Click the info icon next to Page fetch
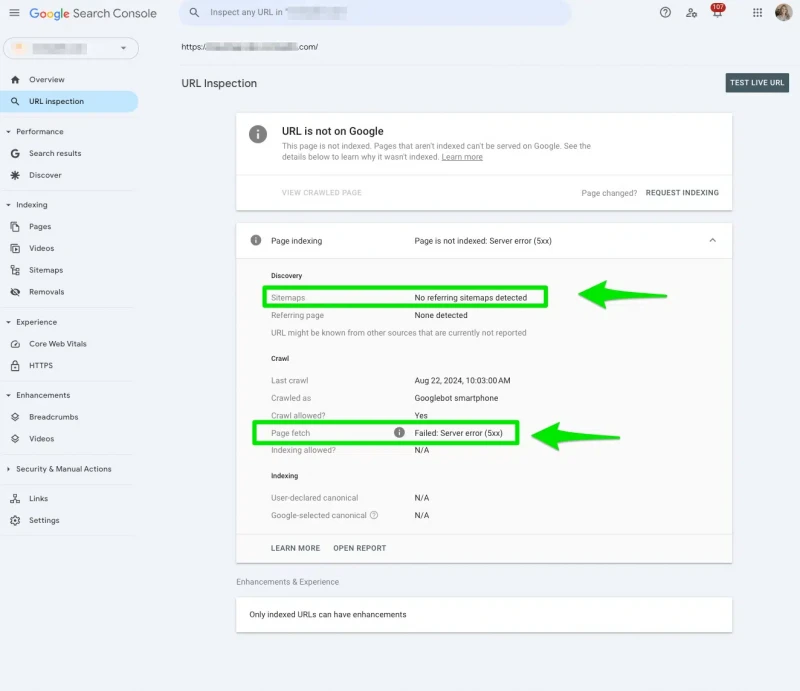 (x=399, y=433)
